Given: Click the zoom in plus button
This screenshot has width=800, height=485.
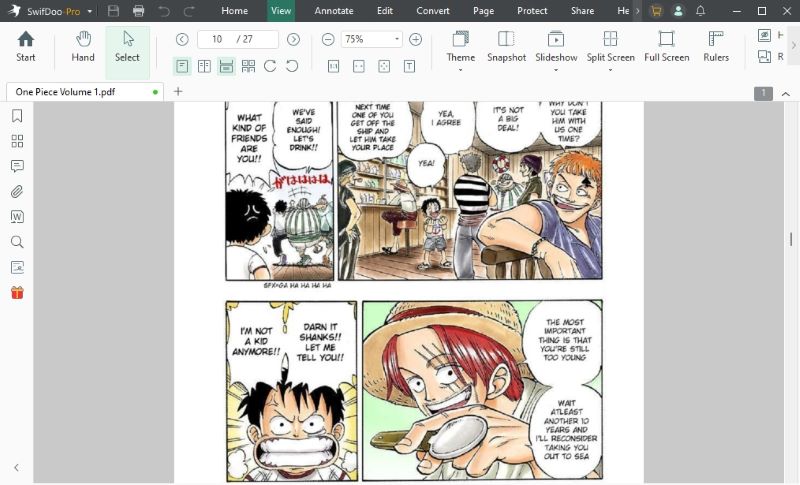Looking at the screenshot, I should pyautogui.click(x=416, y=39).
